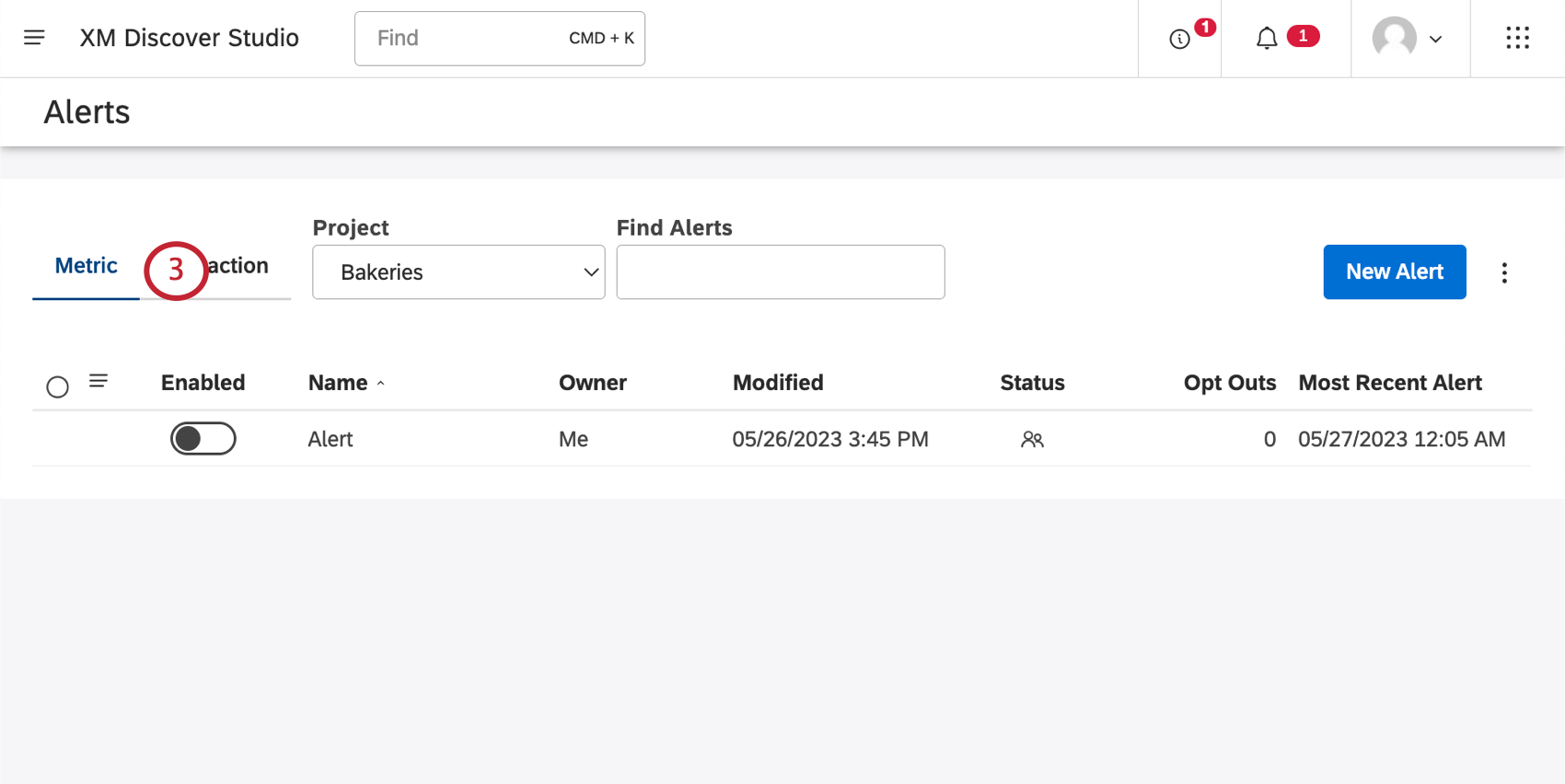This screenshot has height=784, width=1565.
Task: Open the nine-dot app switcher
Action: click(1517, 38)
